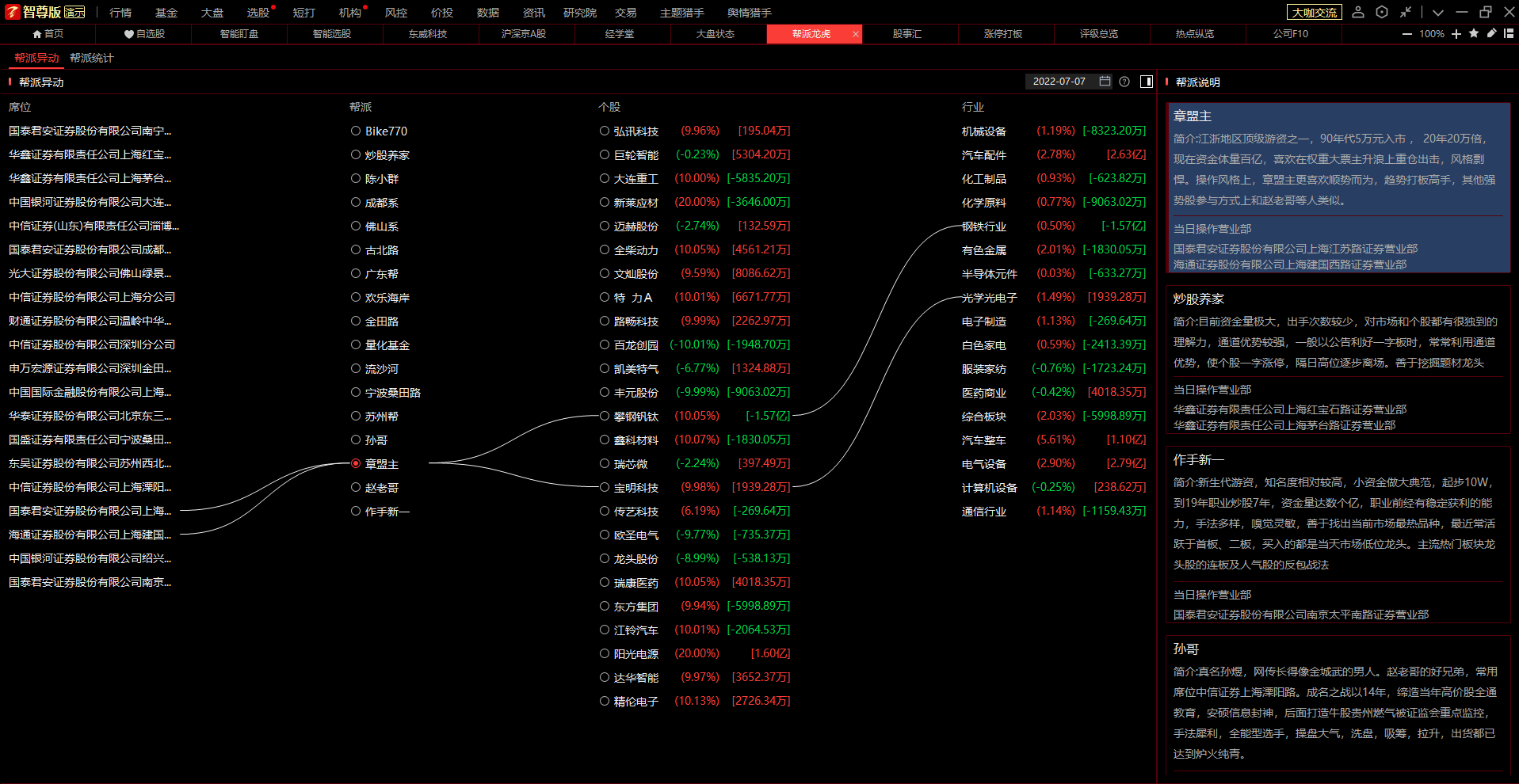Switch to the 帮派统计 tab

pyautogui.click(x=92, y=58)
